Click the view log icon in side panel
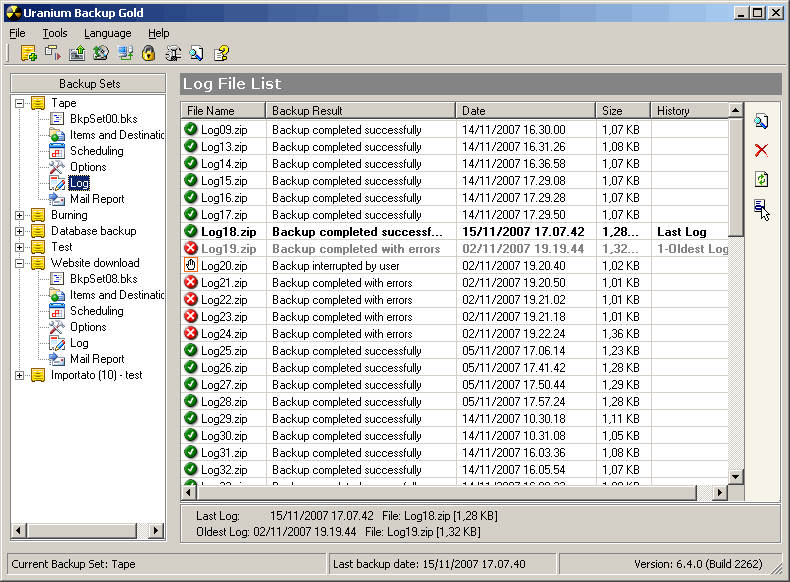790x582 pixels. coord(761,121)
